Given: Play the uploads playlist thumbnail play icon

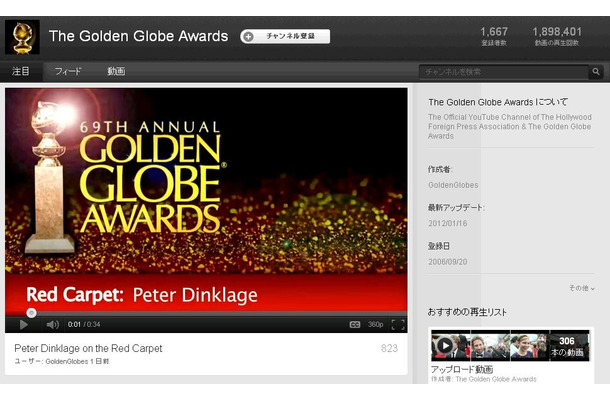Looking at the screenshot, I should point(445,345).
